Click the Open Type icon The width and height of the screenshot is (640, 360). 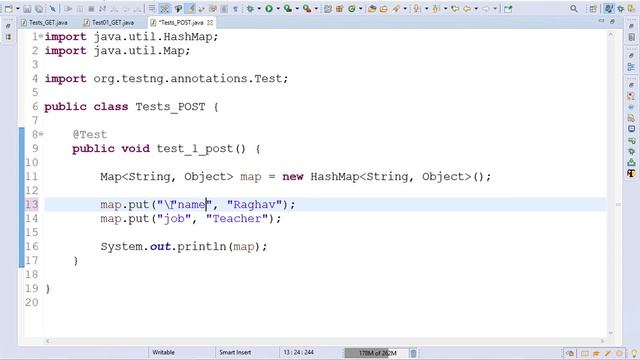coord(371,9)
